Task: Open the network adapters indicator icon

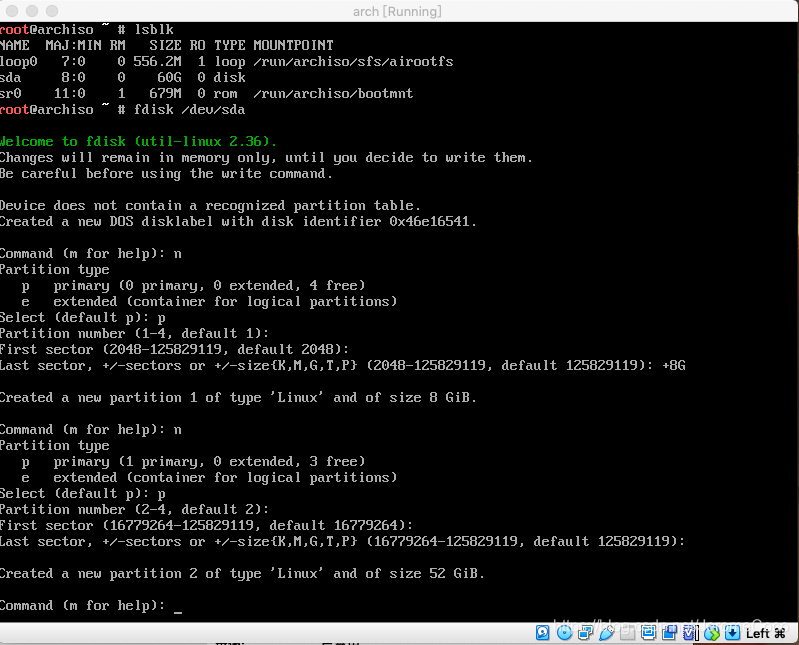Action: click(x=585, y=633)
